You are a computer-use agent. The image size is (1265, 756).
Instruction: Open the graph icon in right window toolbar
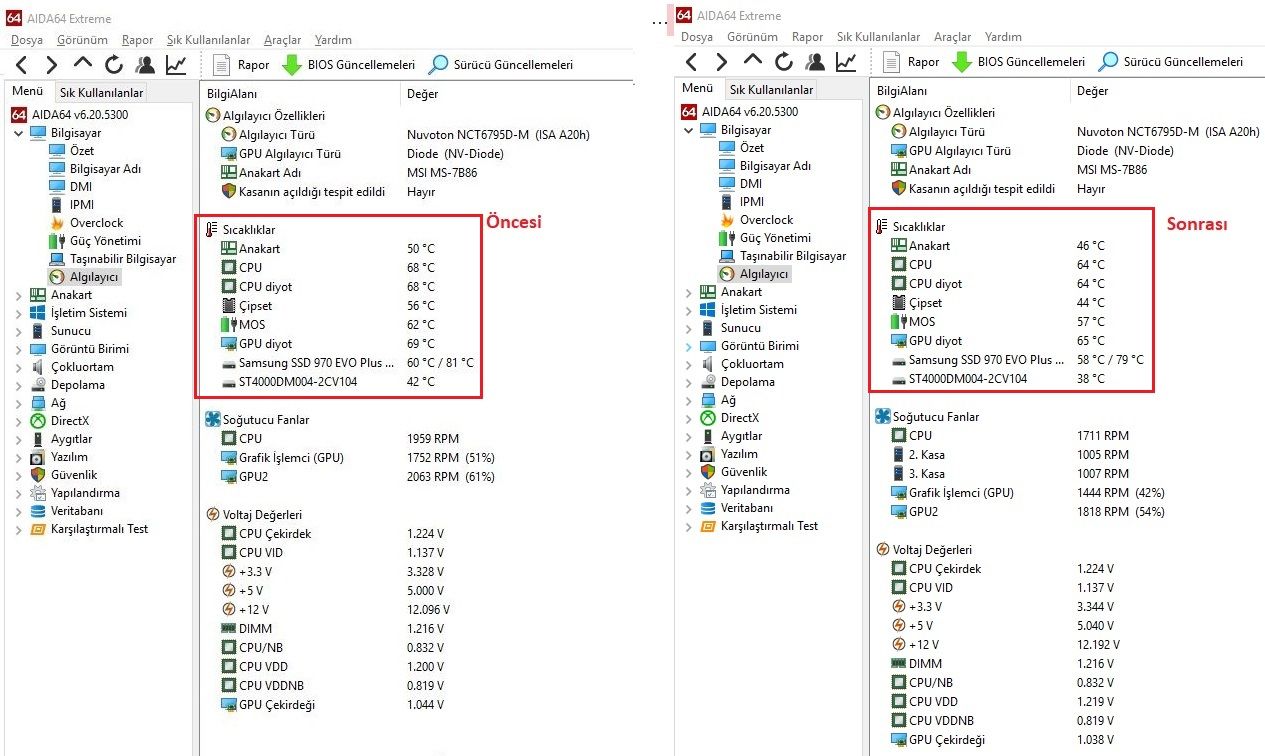[846, 62]
